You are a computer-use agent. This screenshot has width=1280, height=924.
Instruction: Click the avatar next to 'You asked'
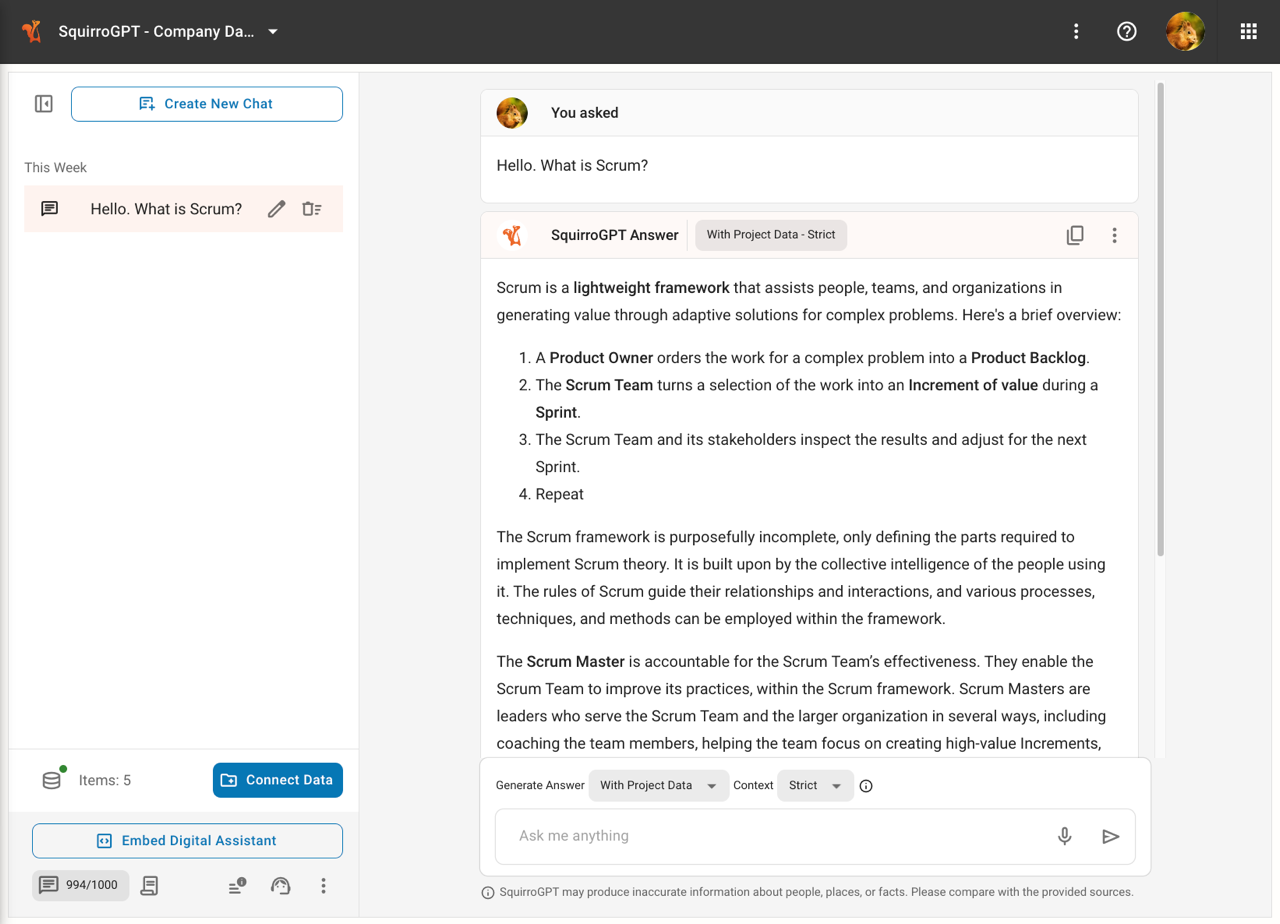[x=513, y=113]
